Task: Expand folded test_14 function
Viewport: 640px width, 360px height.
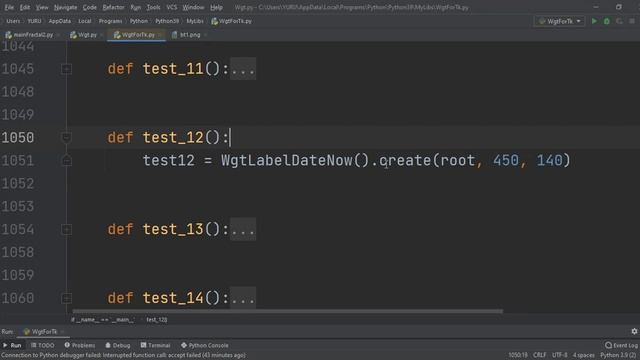Action: pos(66,298)
